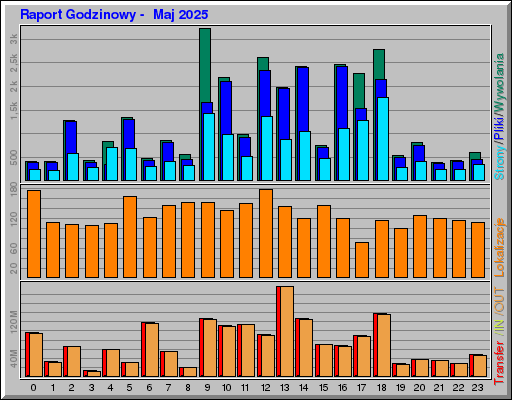The image size is (512, 400).
Task: Click the hour label "0" on the x-axis
Action: (x=33, y=388)
